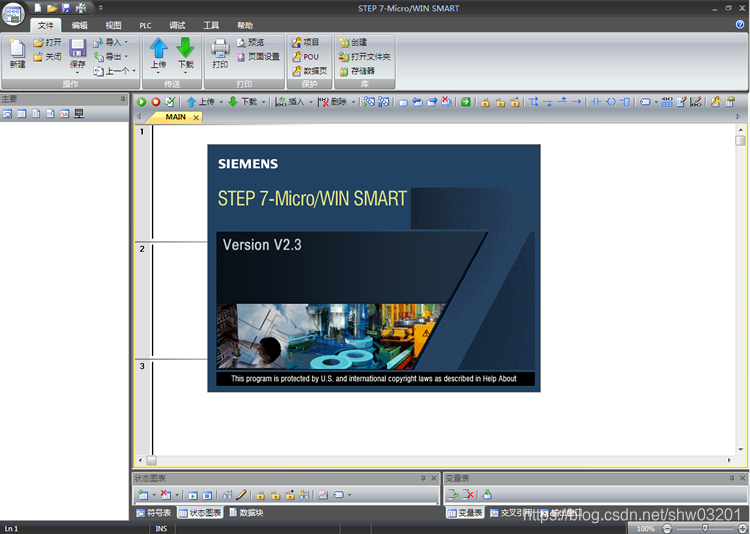The image size is (750, 534).
Task: Click the trend chart icon in 状态图表 toolbar
Action: [x=323, y=495]
